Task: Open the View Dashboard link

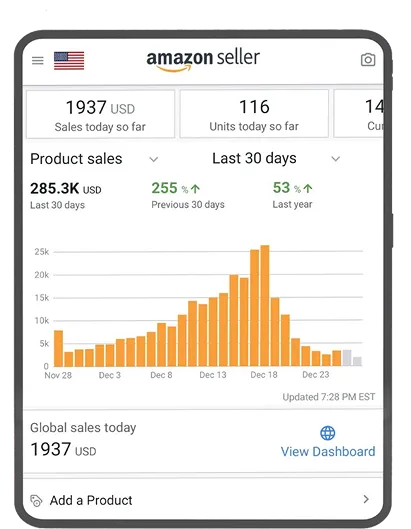Action: pos(328,451)
